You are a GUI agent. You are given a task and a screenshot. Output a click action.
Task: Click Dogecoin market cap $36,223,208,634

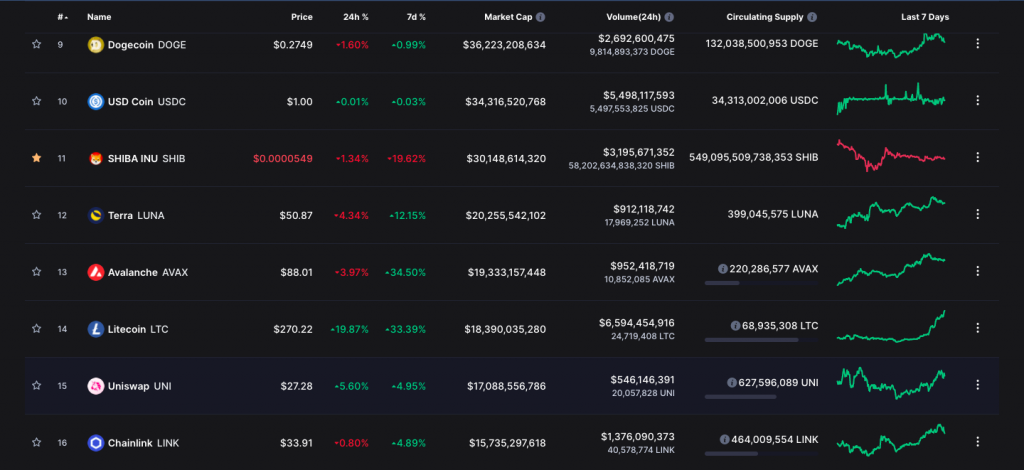504,45
